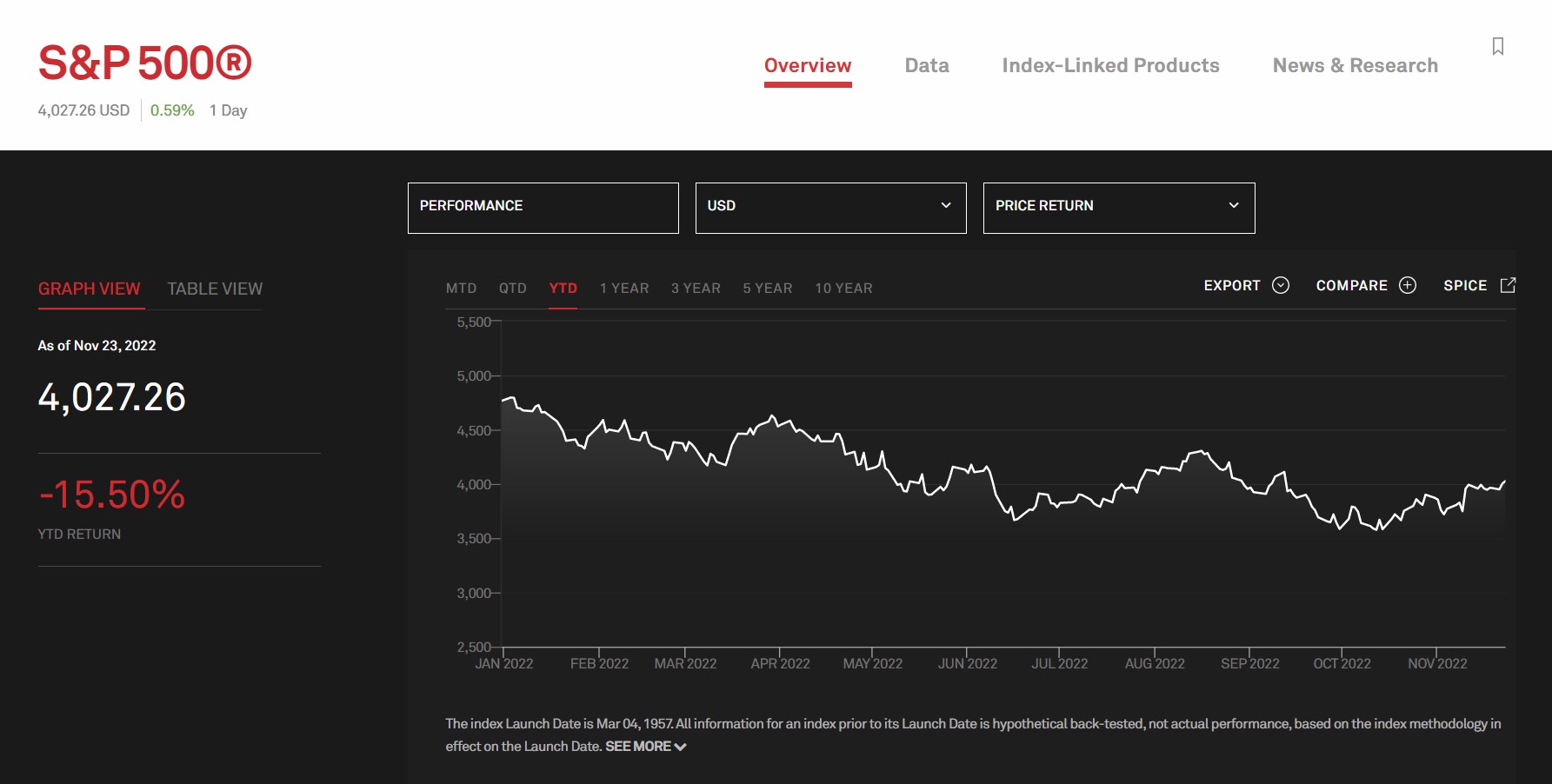Viewport: 1552px width, 784px height.
Task: Click the SEP 2022 axis label
Action: pyautogui.click(x=1250, y=664)
